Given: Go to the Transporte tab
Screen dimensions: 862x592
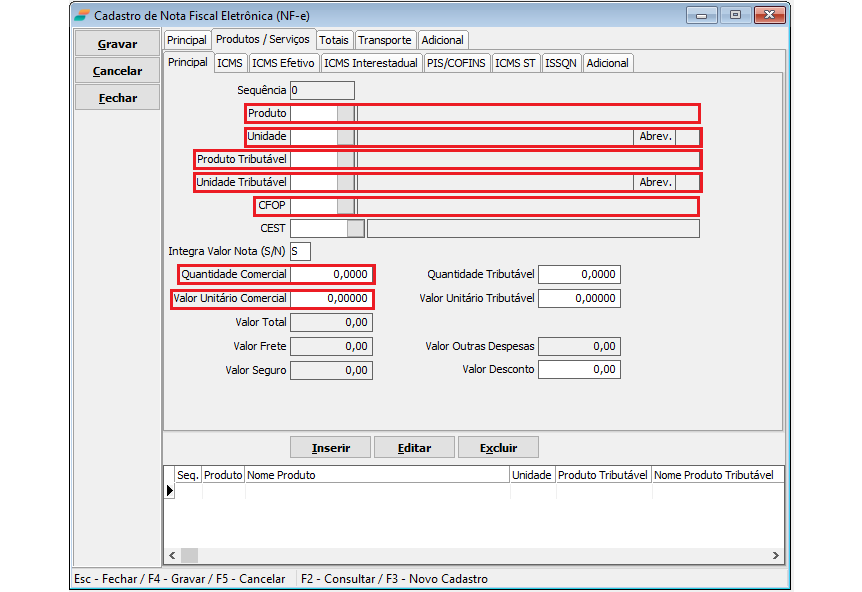Looking at the screenshot, I should (x=385, y=40).
